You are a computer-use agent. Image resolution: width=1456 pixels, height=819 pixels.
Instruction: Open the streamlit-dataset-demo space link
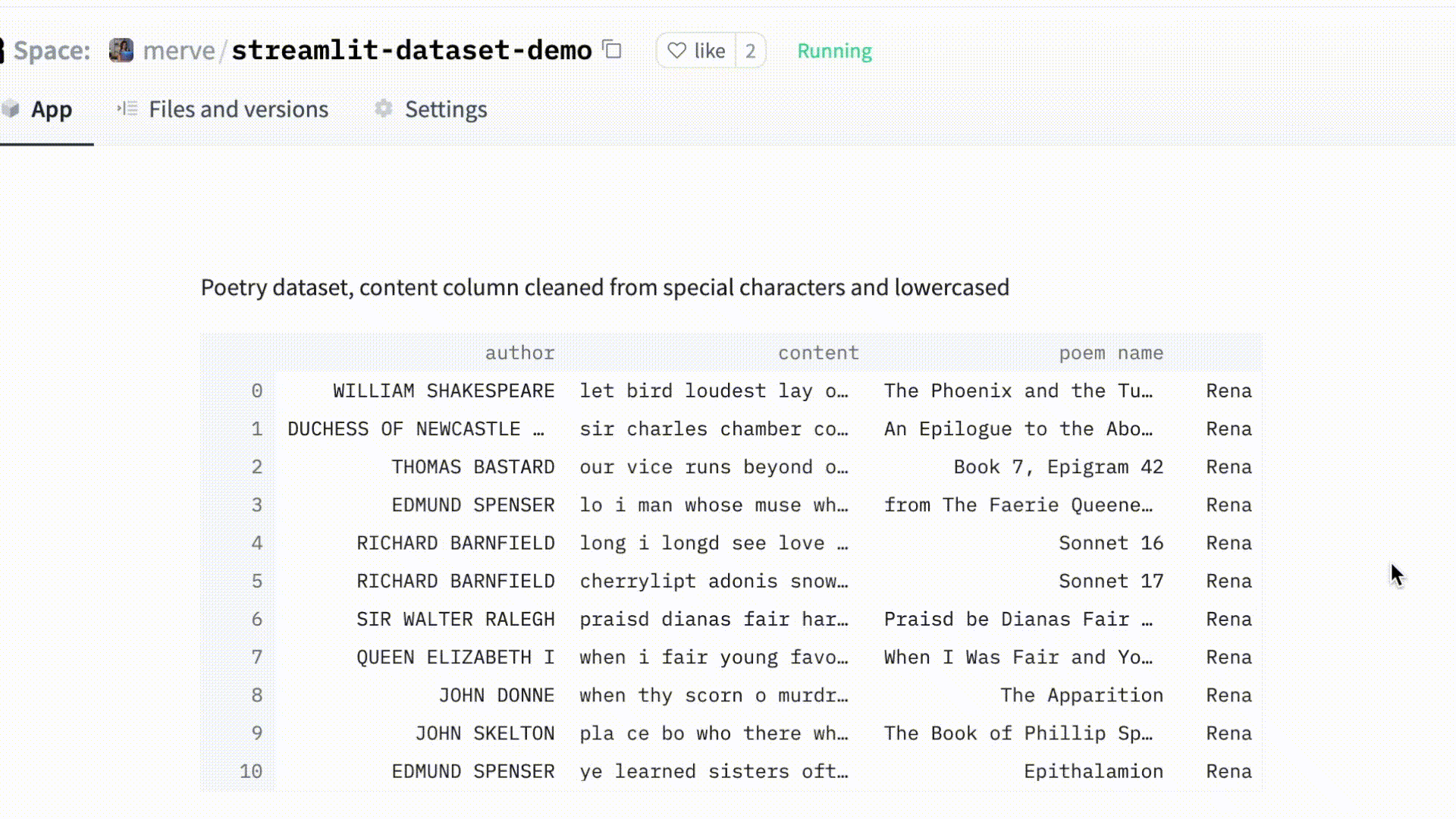tap(411, 50)
